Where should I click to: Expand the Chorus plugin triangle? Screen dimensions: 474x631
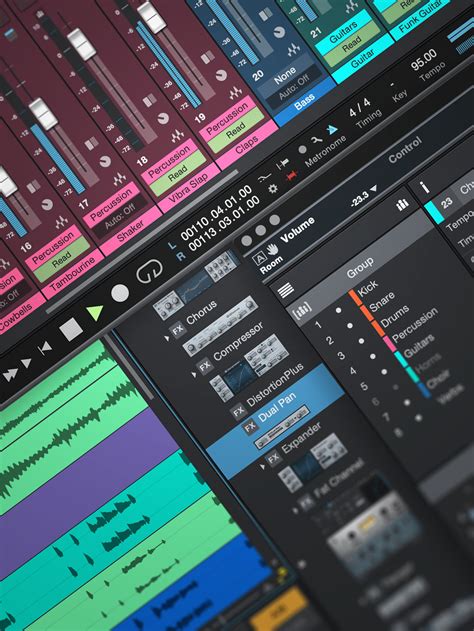coord(167,339)
